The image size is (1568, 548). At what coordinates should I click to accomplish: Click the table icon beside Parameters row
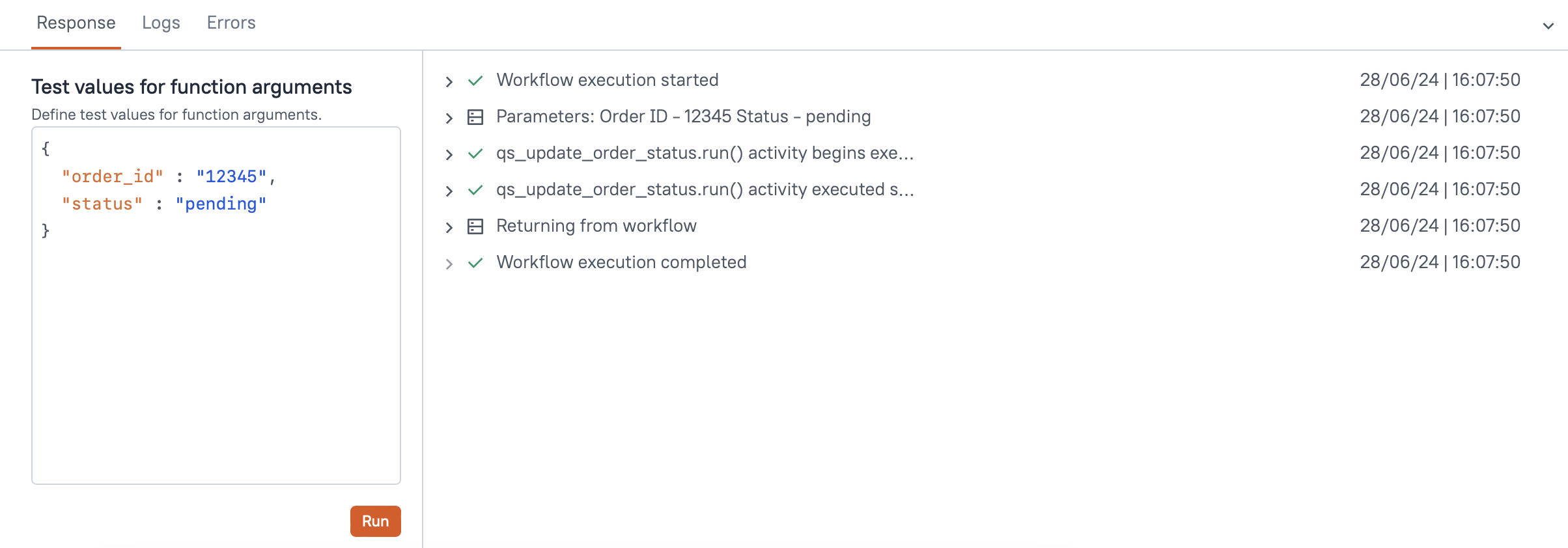[x=475, y=117]
